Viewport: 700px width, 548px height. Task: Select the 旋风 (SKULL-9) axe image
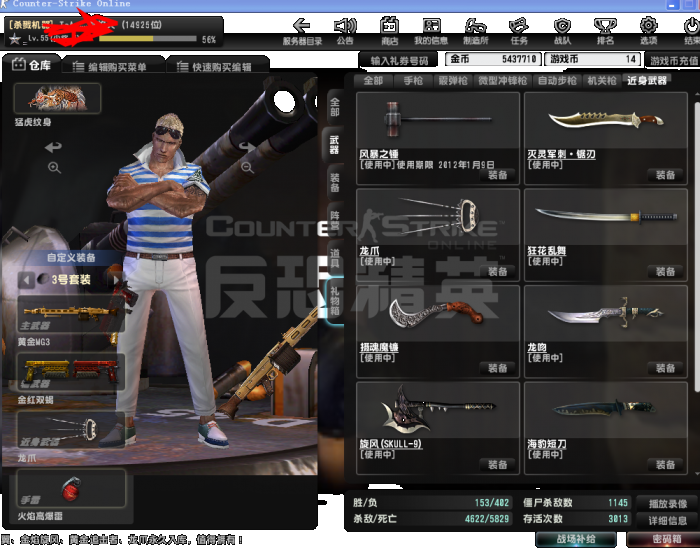(438, 410)
